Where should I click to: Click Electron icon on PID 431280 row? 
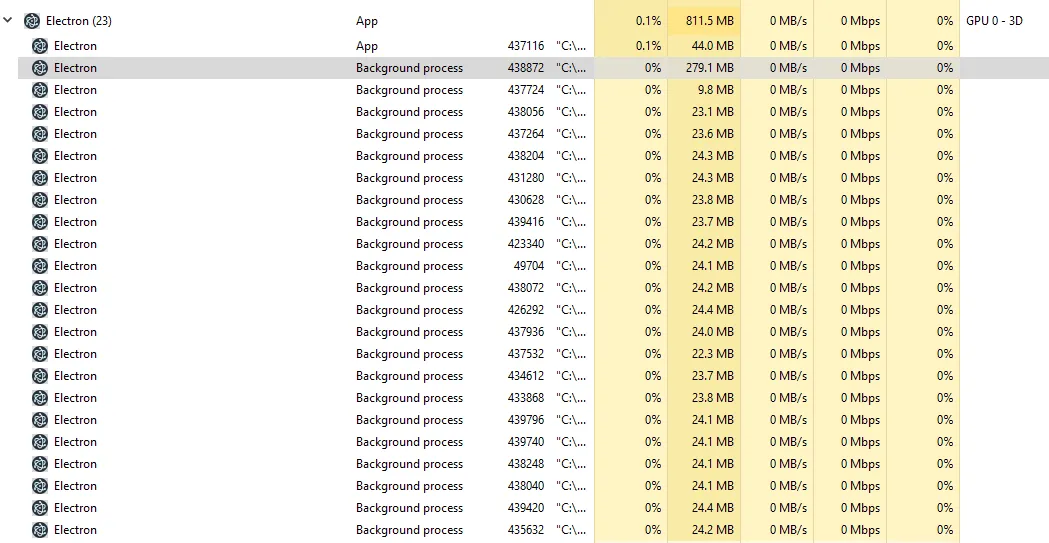click(40, 178)
